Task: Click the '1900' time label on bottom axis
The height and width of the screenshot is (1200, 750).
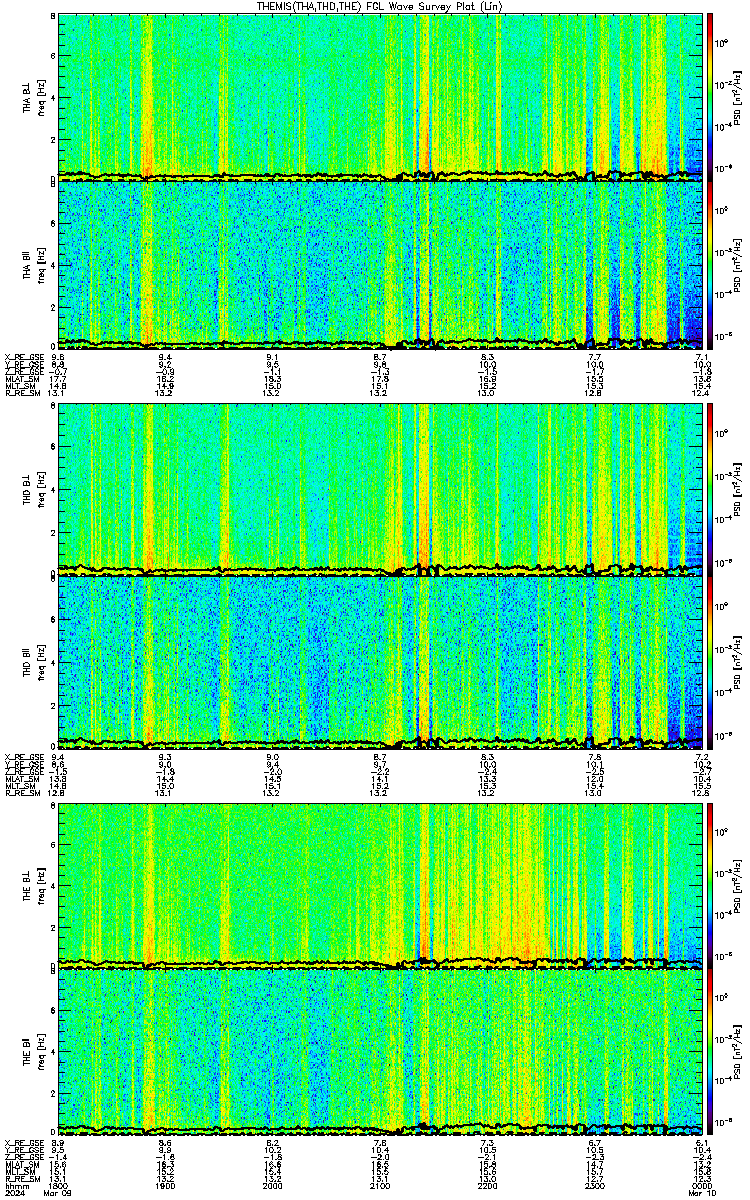Action: pos(165,1186)
